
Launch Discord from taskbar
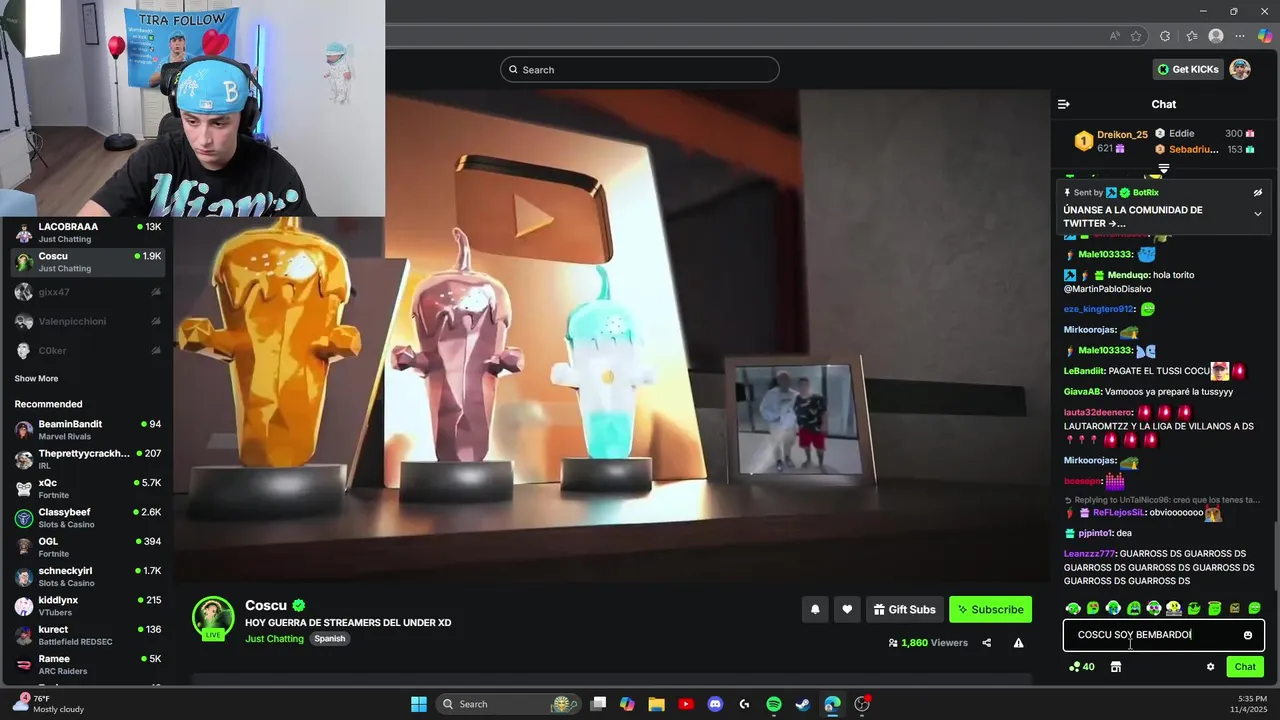pyautogui.click(x=715, y=704)
